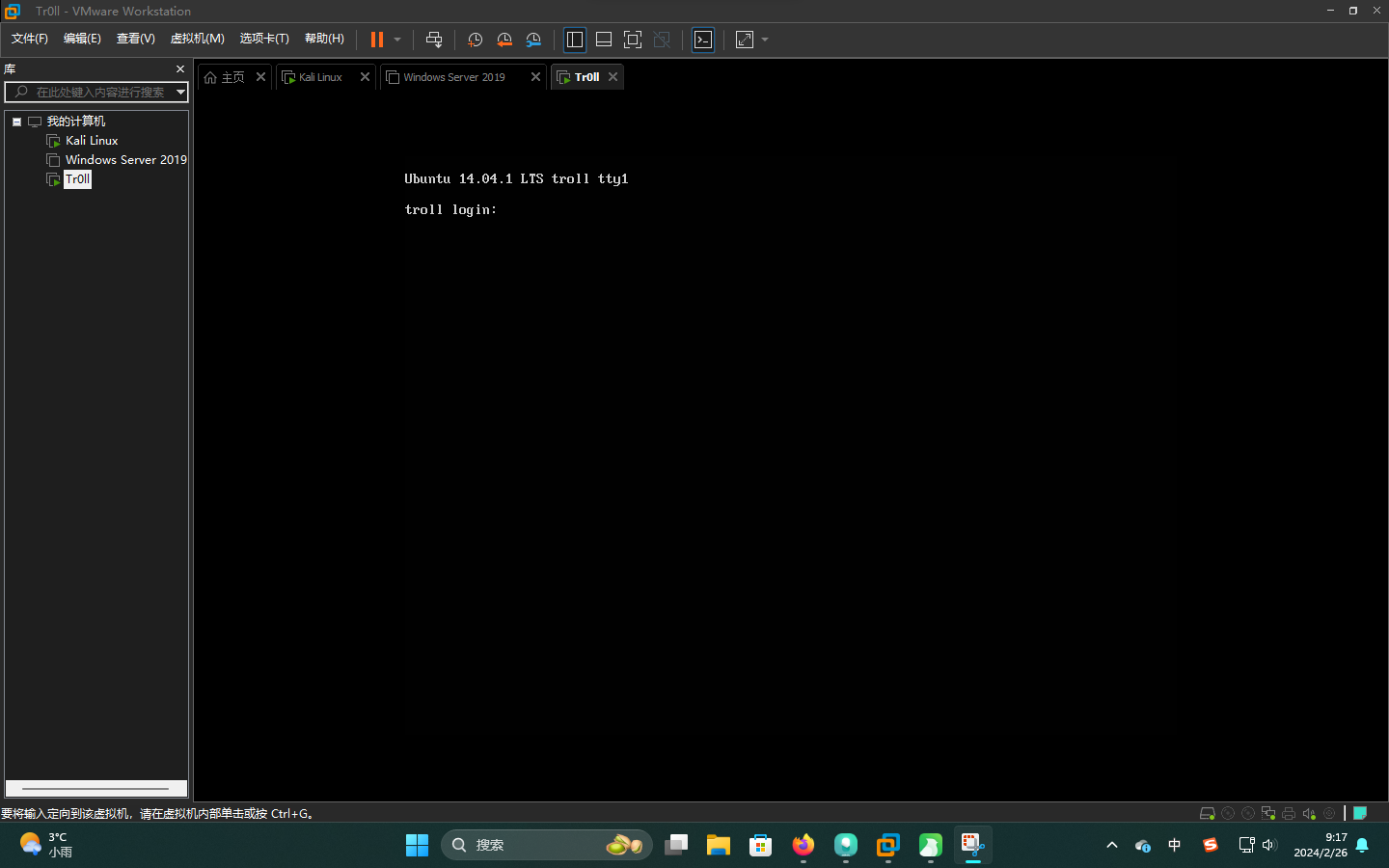Click the 中 input method indicator
Viewport: 1389px width, 868px height.
tap(1174, 845)
